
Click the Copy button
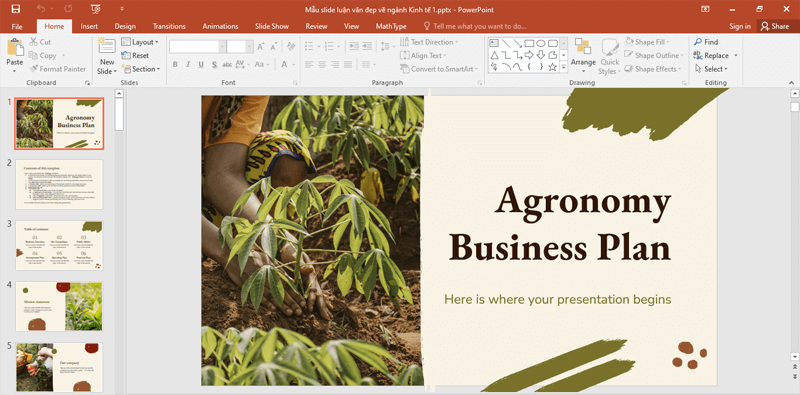pos(42,55)
